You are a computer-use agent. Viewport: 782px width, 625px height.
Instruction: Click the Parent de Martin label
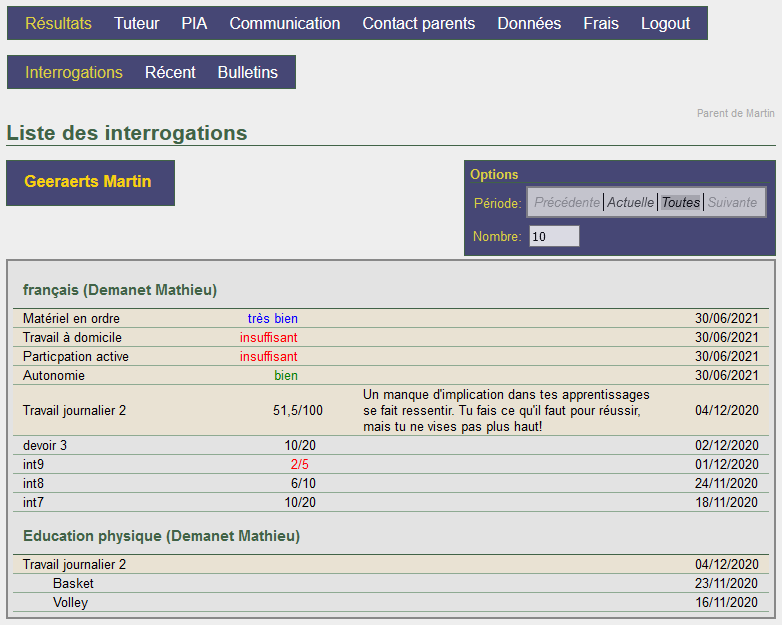point(736,113)
